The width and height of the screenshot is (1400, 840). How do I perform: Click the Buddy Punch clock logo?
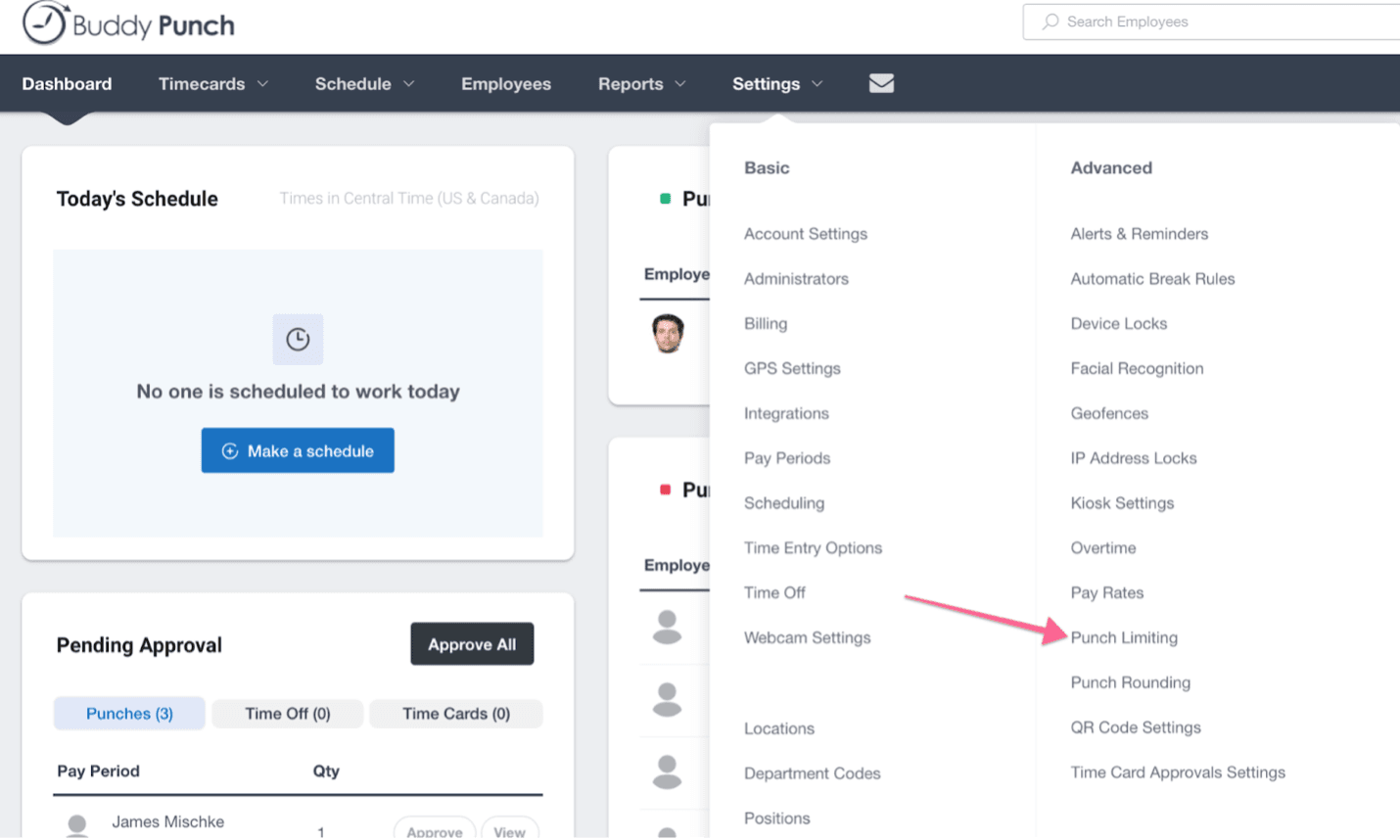click(45, 23)
